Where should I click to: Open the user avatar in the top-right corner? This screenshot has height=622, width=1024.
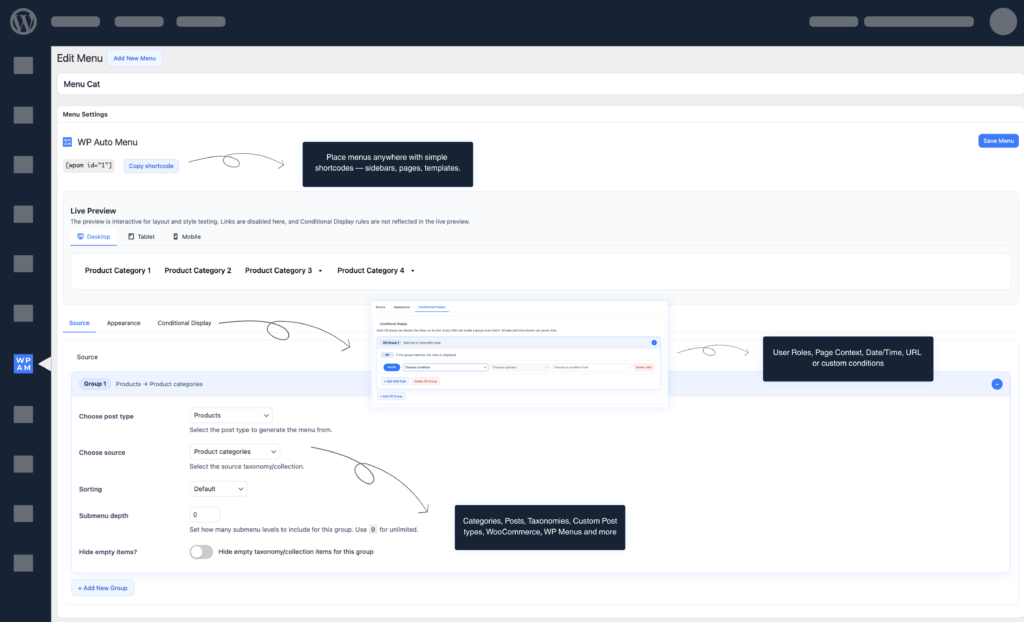click(x=1002, y=21)
